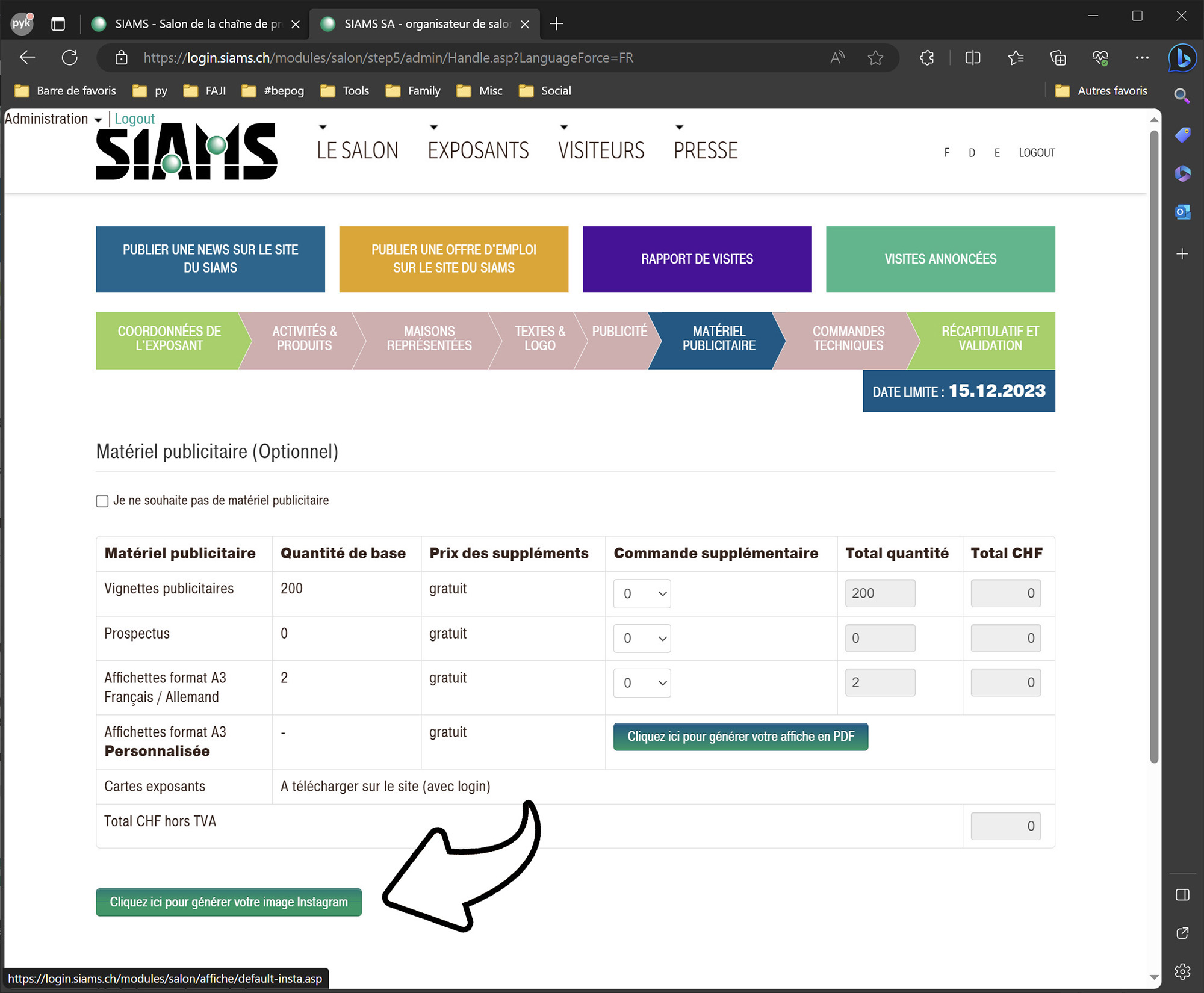Open Rapport de visites button
Viewport: 1204px width, 993px height.
[697, 259]
